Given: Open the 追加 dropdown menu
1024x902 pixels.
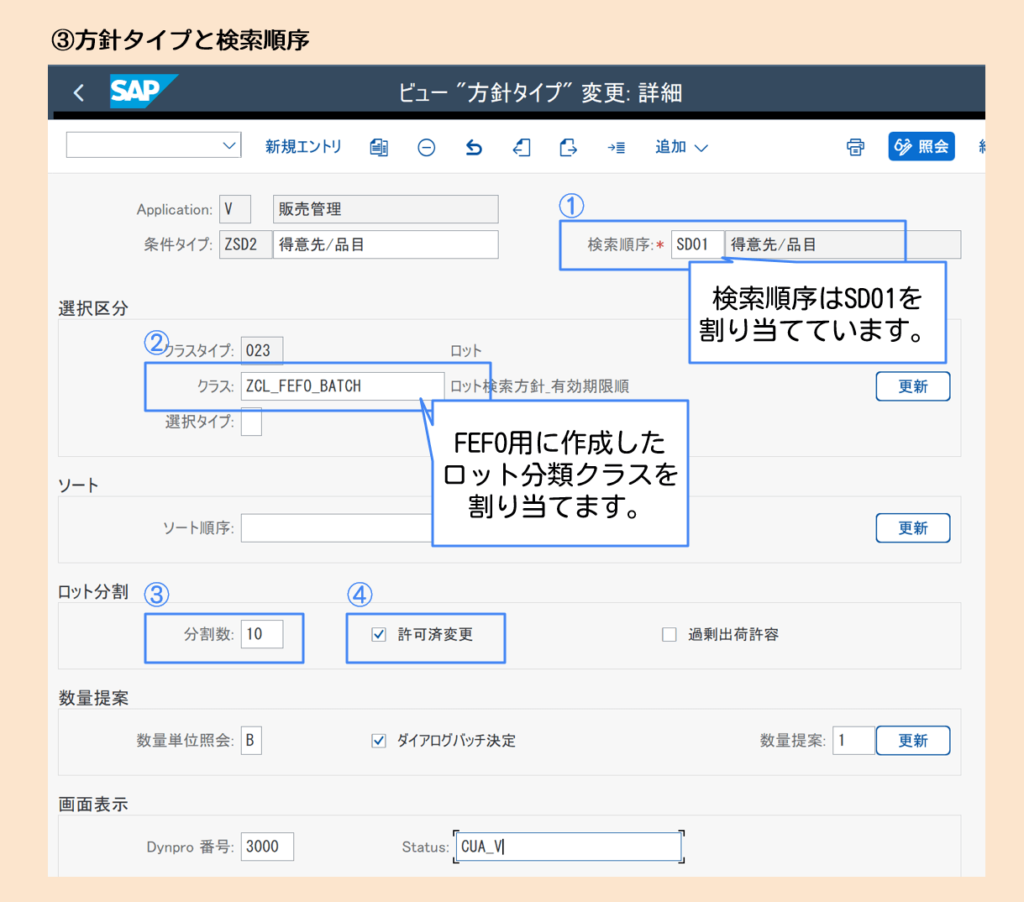Looking at the screenshot, I should point(682,147).
